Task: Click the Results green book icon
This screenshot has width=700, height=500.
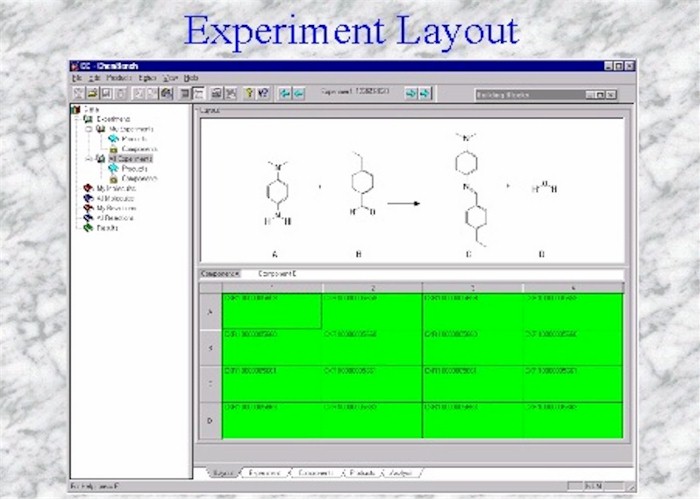Action: point(88,227)
